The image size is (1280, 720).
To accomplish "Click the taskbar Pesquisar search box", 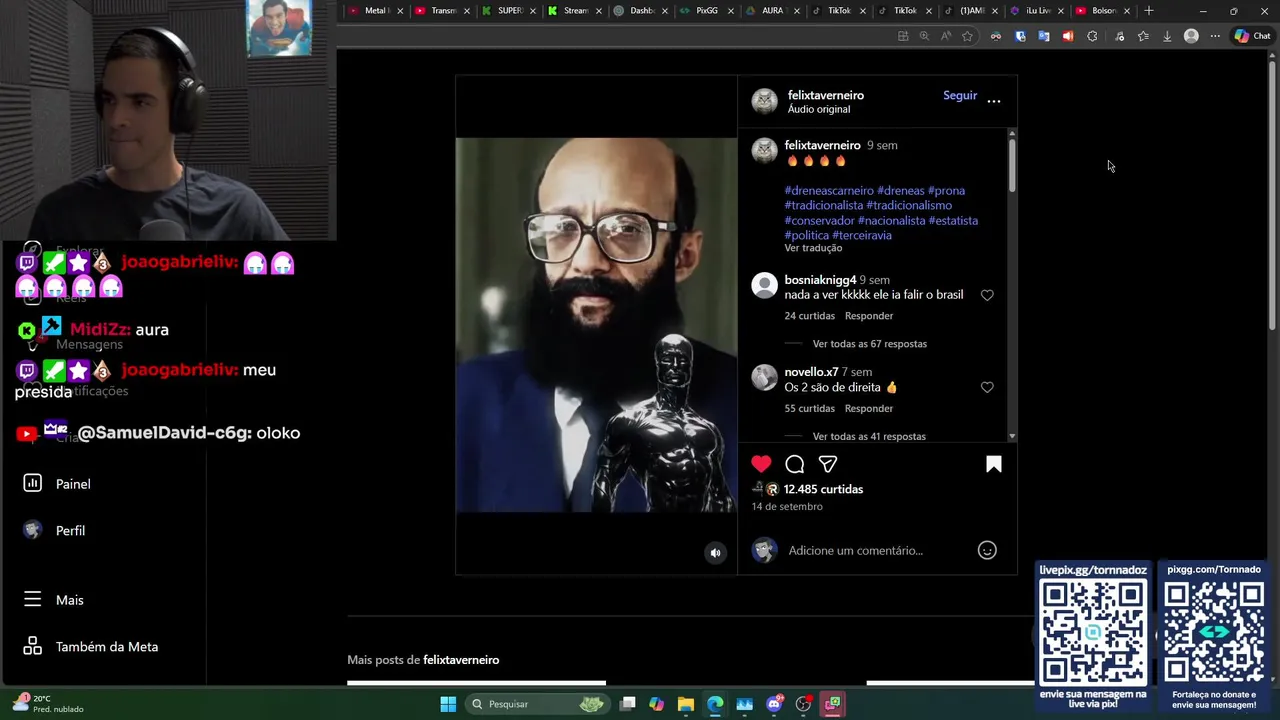I will pyautogui.click(x=538, y=704).
